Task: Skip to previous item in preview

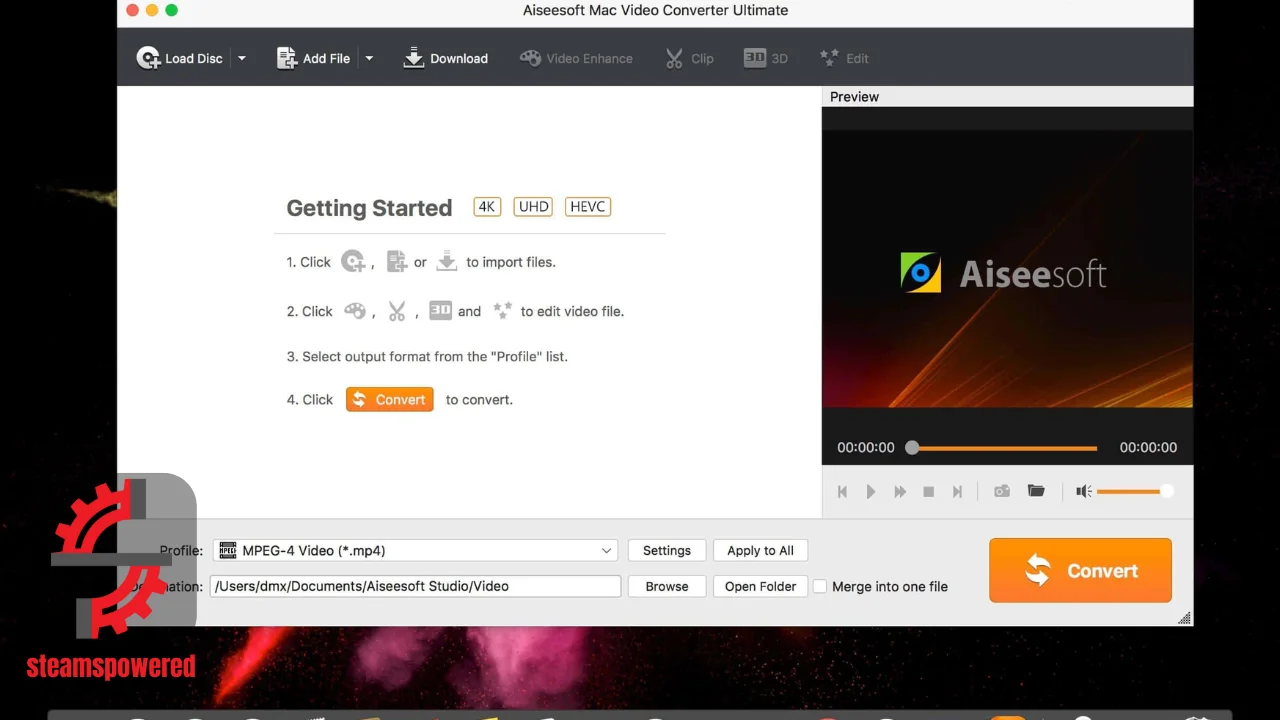Action: click(x=842, y=492)
